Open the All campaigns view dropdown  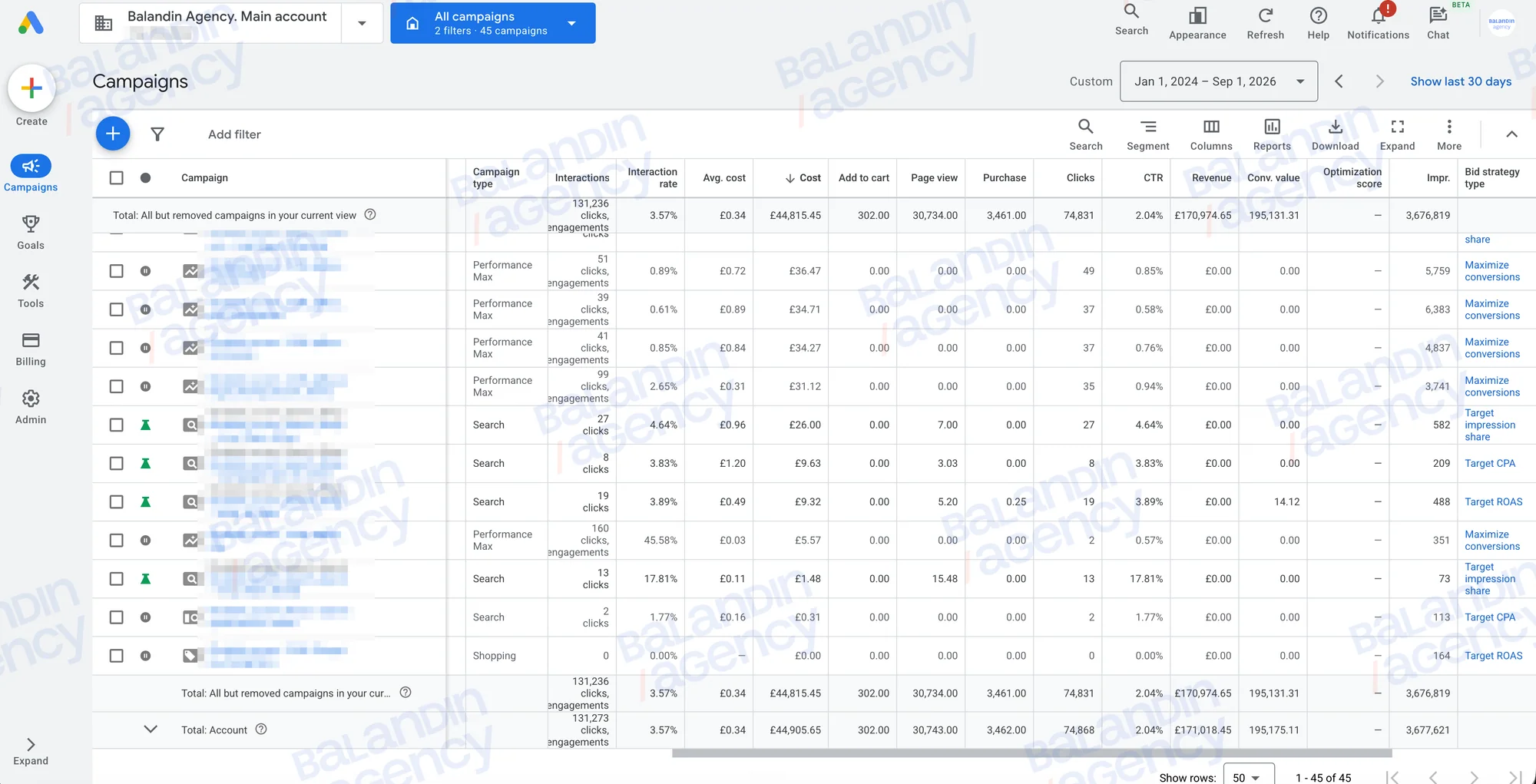point(493,23)
